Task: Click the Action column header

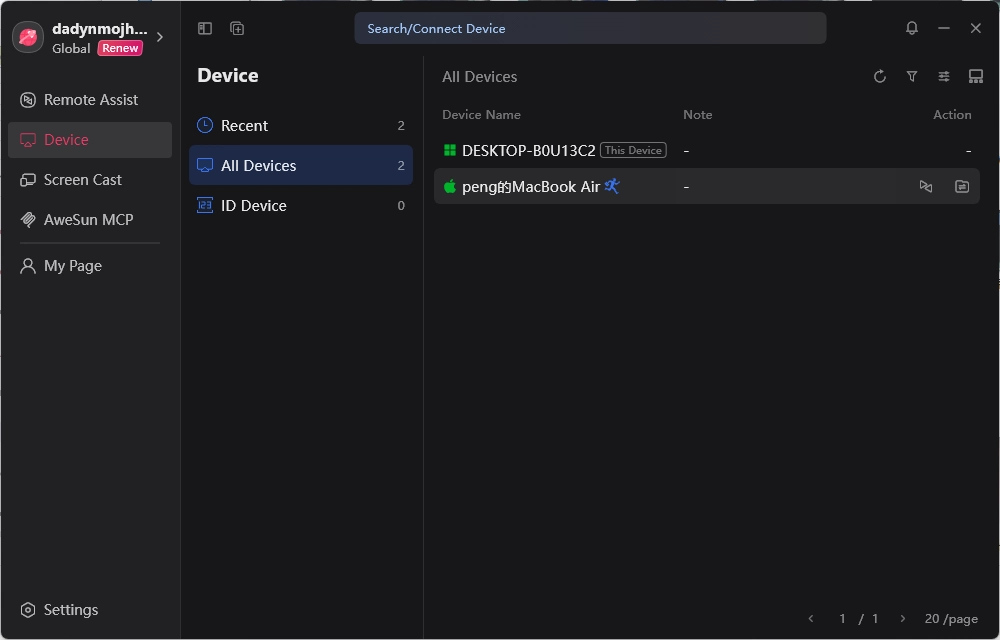Action: point(952,115)
